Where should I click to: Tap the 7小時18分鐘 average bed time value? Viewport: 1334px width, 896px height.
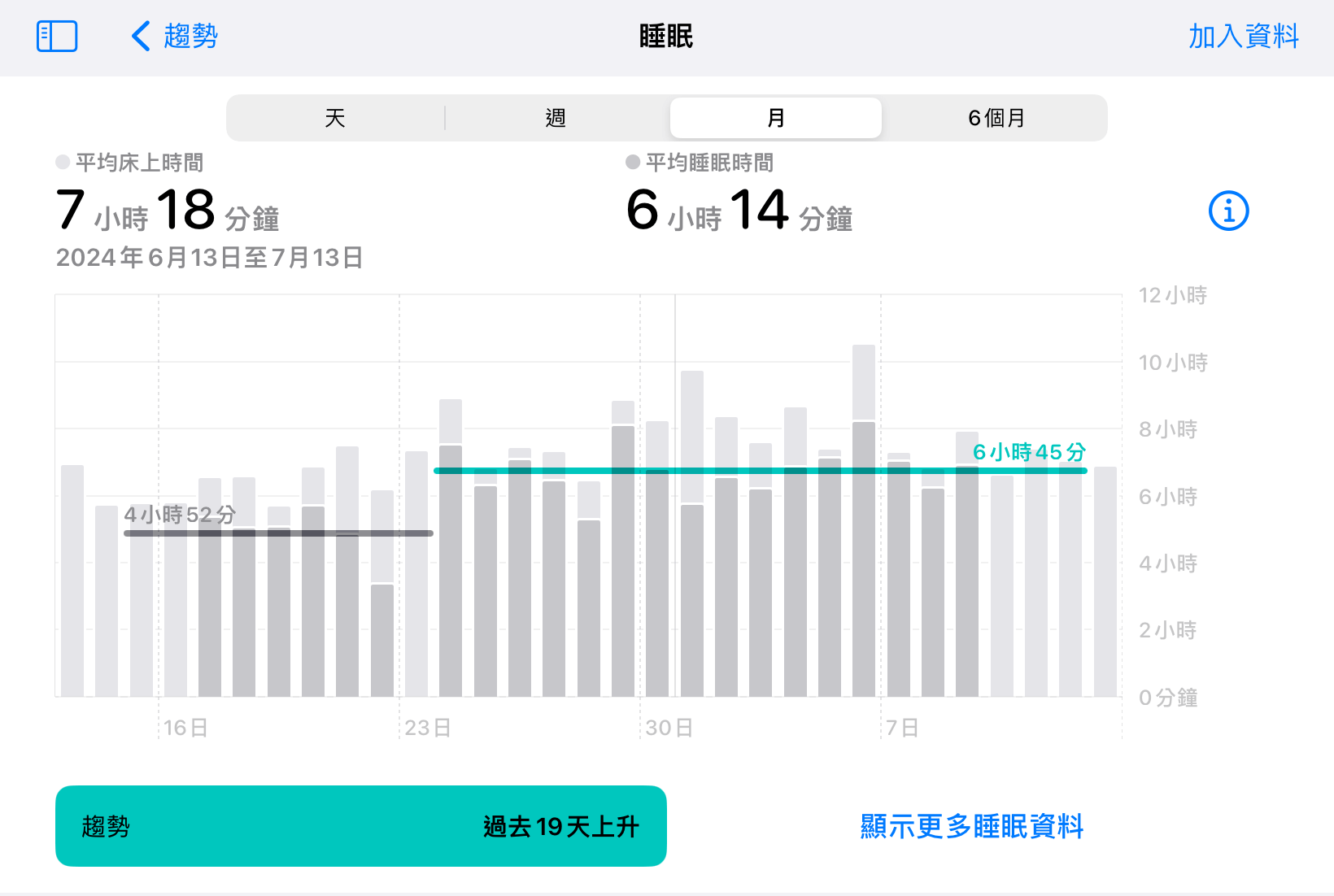coord(168,211)
